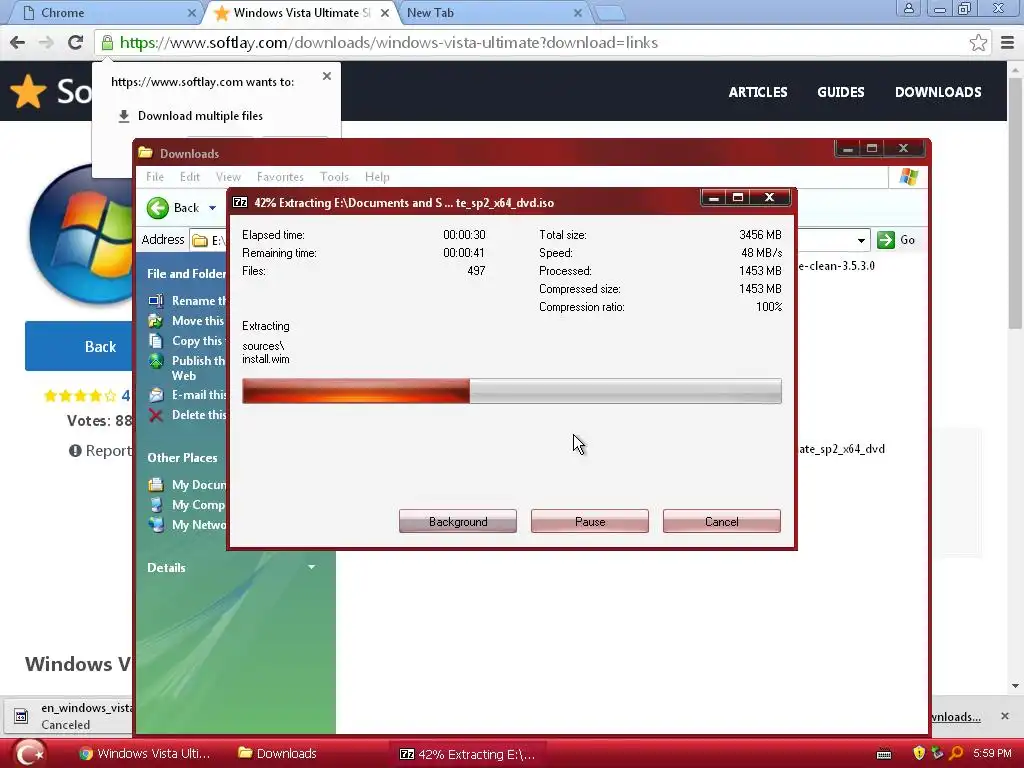This screenshot has width=1024, height=768.
Task: Switch to Downloads taskbar button
Action: point(278,754)
